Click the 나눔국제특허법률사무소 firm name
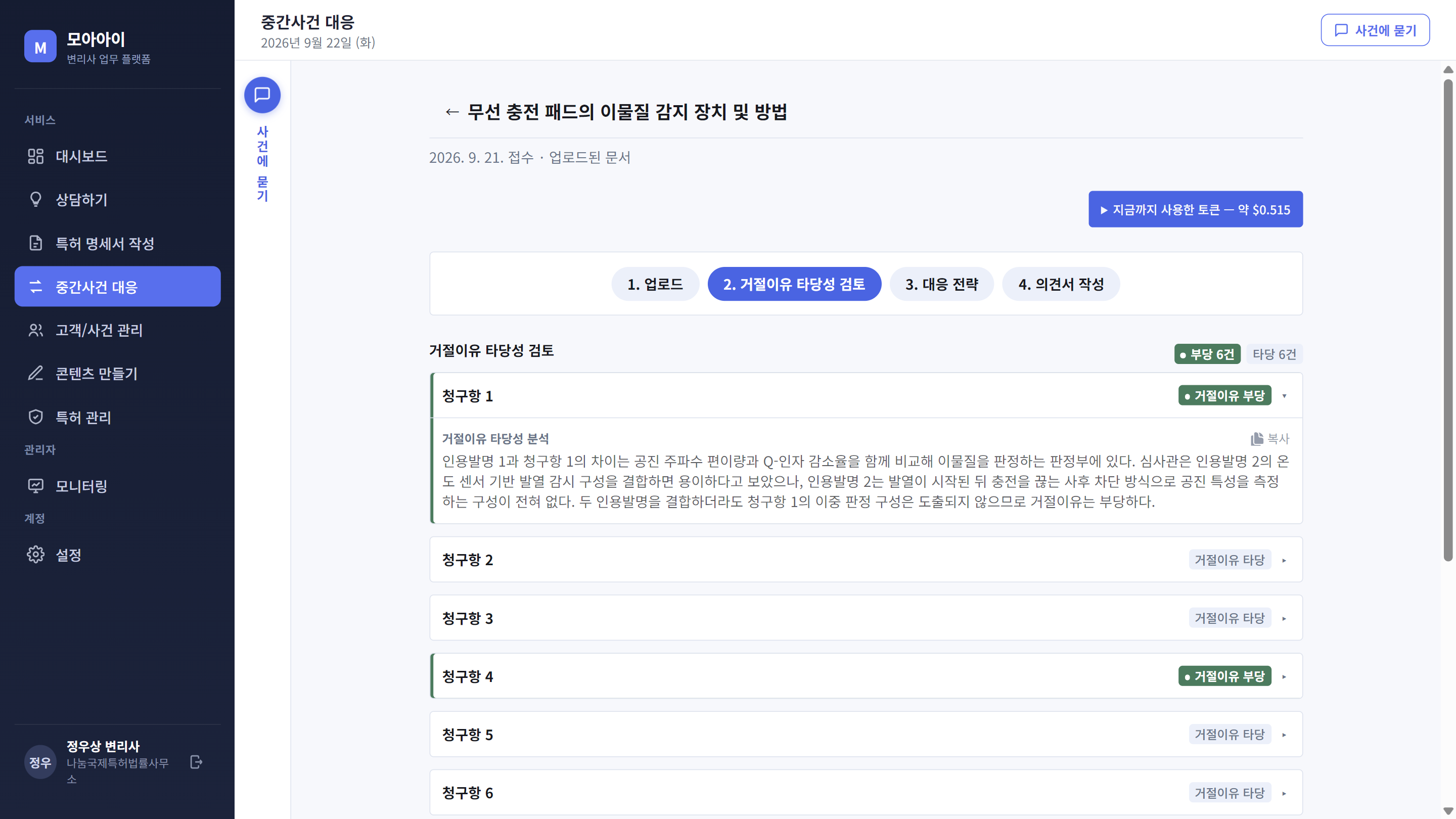The height and width of the screenshot is (819, 1456). tap(118, 770)
